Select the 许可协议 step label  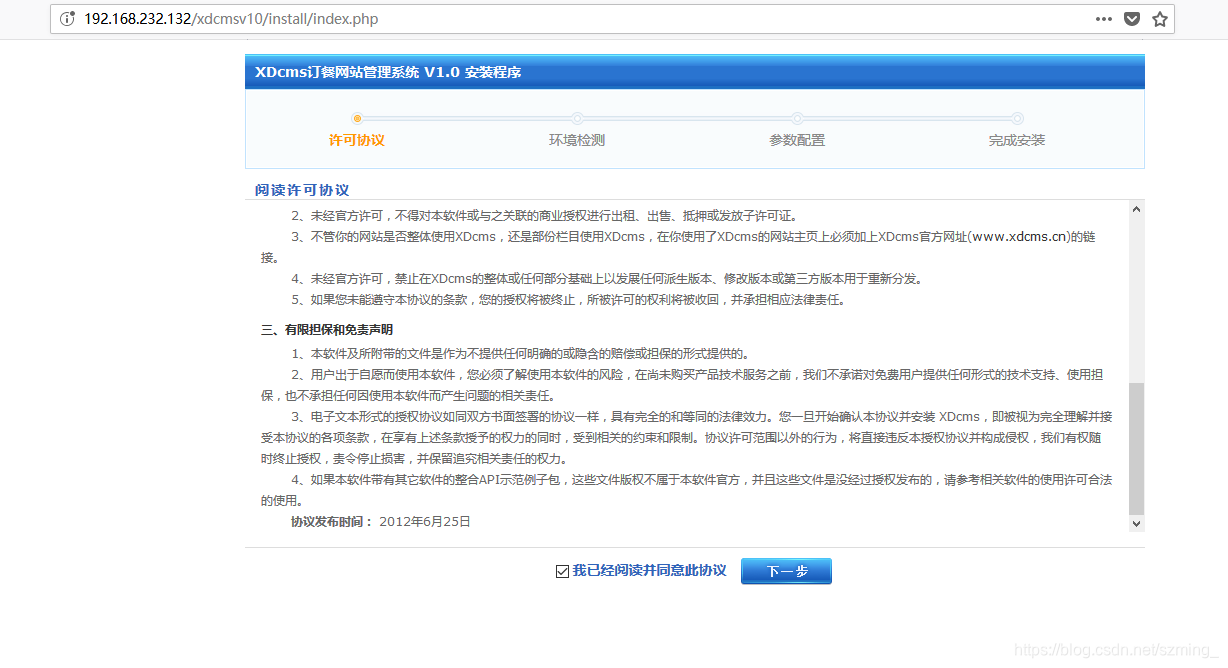coord(357,140)
